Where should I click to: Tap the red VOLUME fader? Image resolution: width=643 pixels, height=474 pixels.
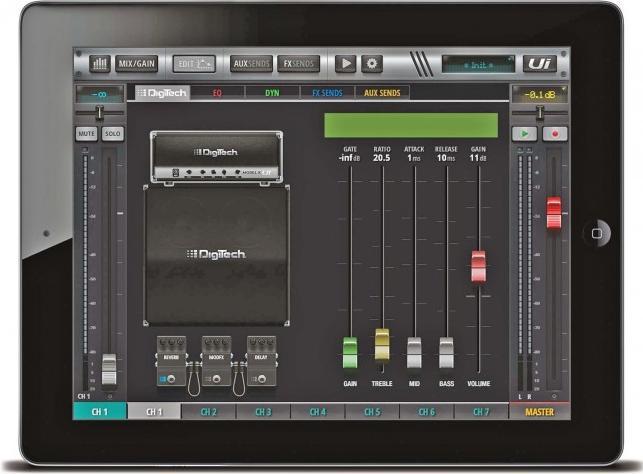(478, 267)
